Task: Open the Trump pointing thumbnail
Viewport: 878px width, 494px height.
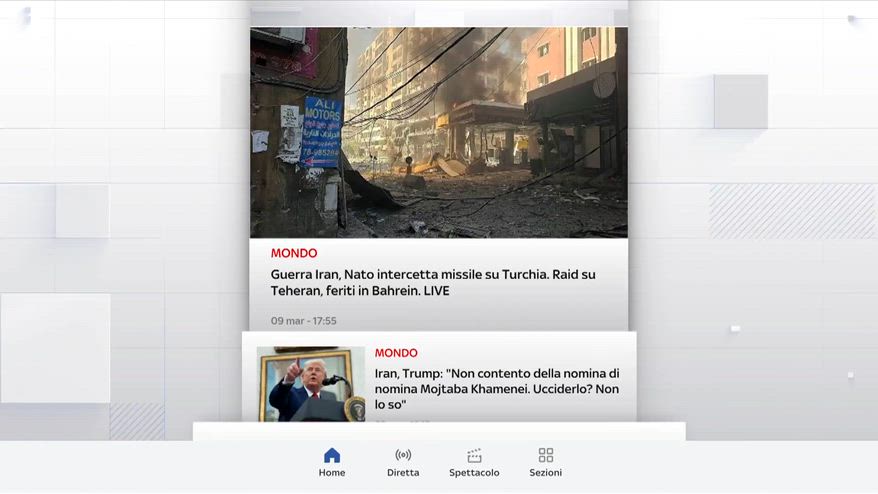Action: point(311,384)
